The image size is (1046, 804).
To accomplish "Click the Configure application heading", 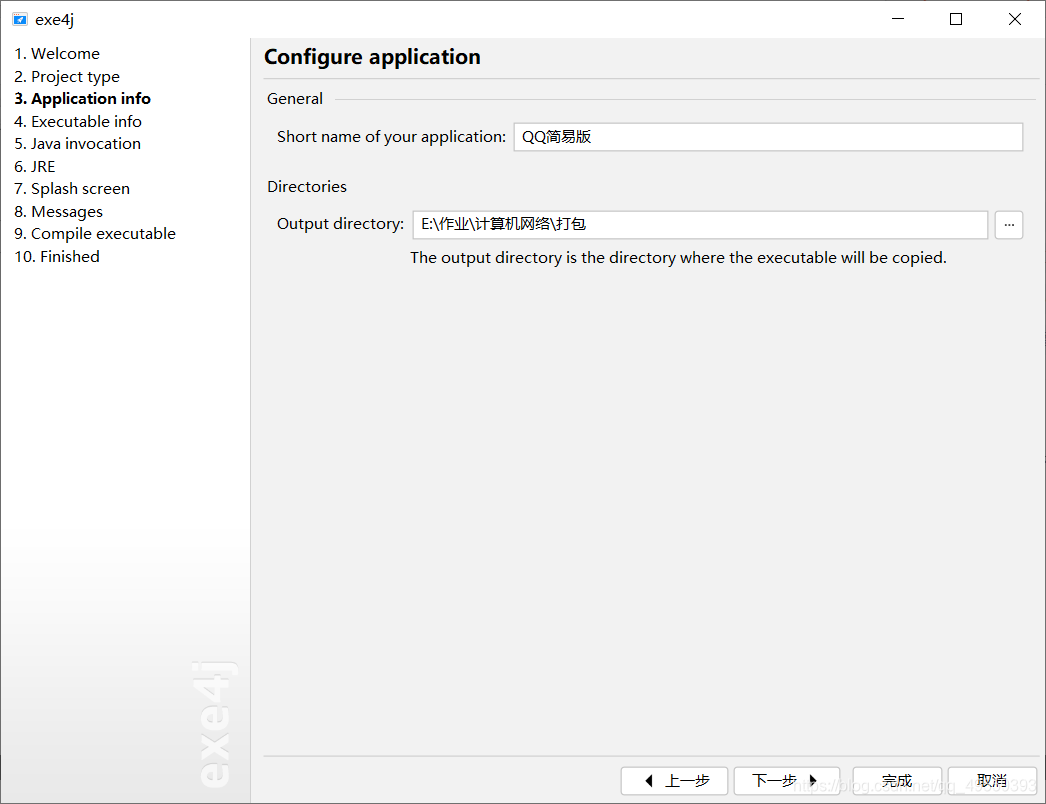I will (372, 57).
